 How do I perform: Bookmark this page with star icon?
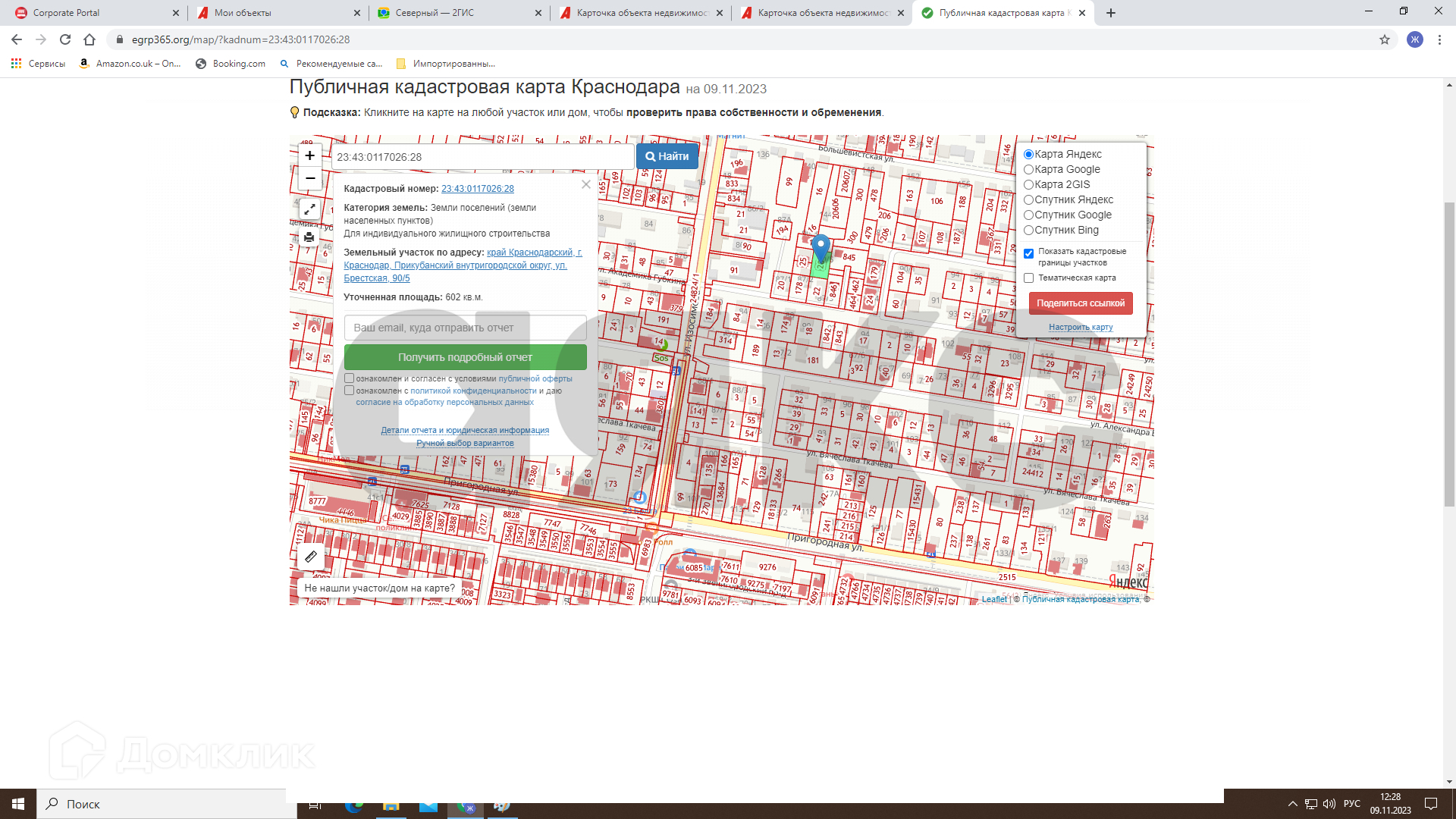pyautogui.click(x=1385, y=39)
